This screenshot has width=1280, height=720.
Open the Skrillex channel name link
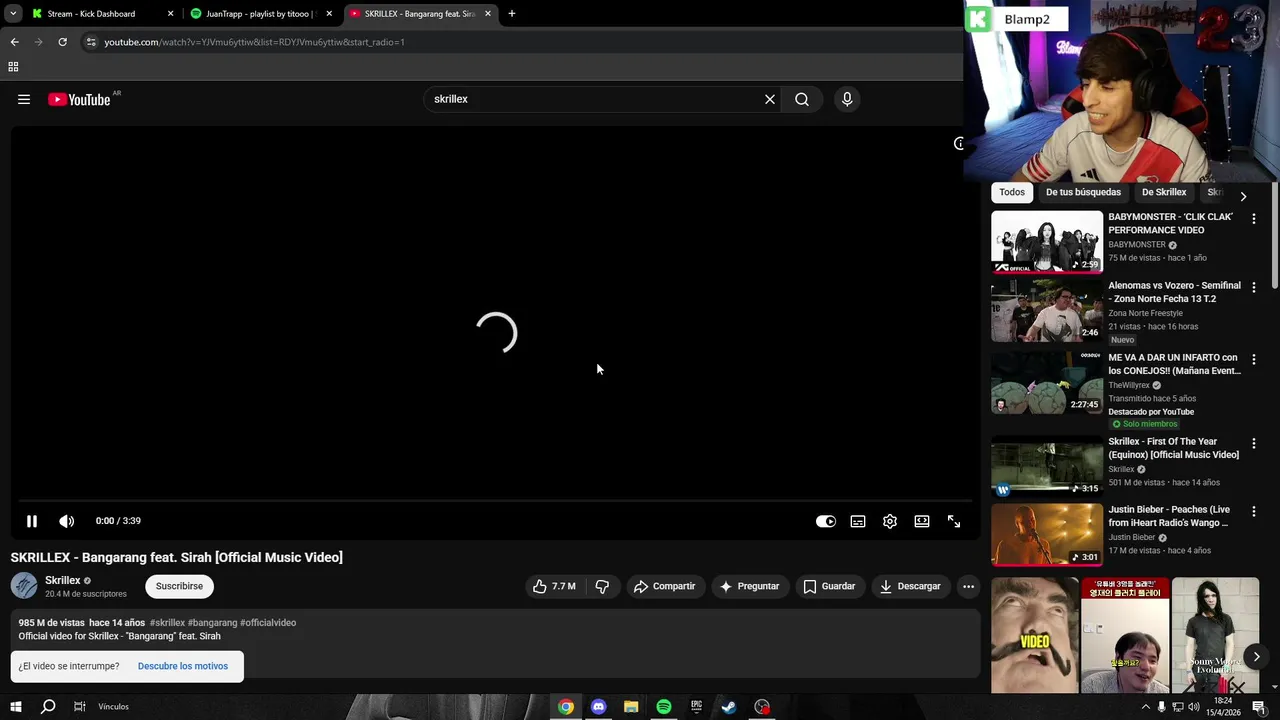63,580
